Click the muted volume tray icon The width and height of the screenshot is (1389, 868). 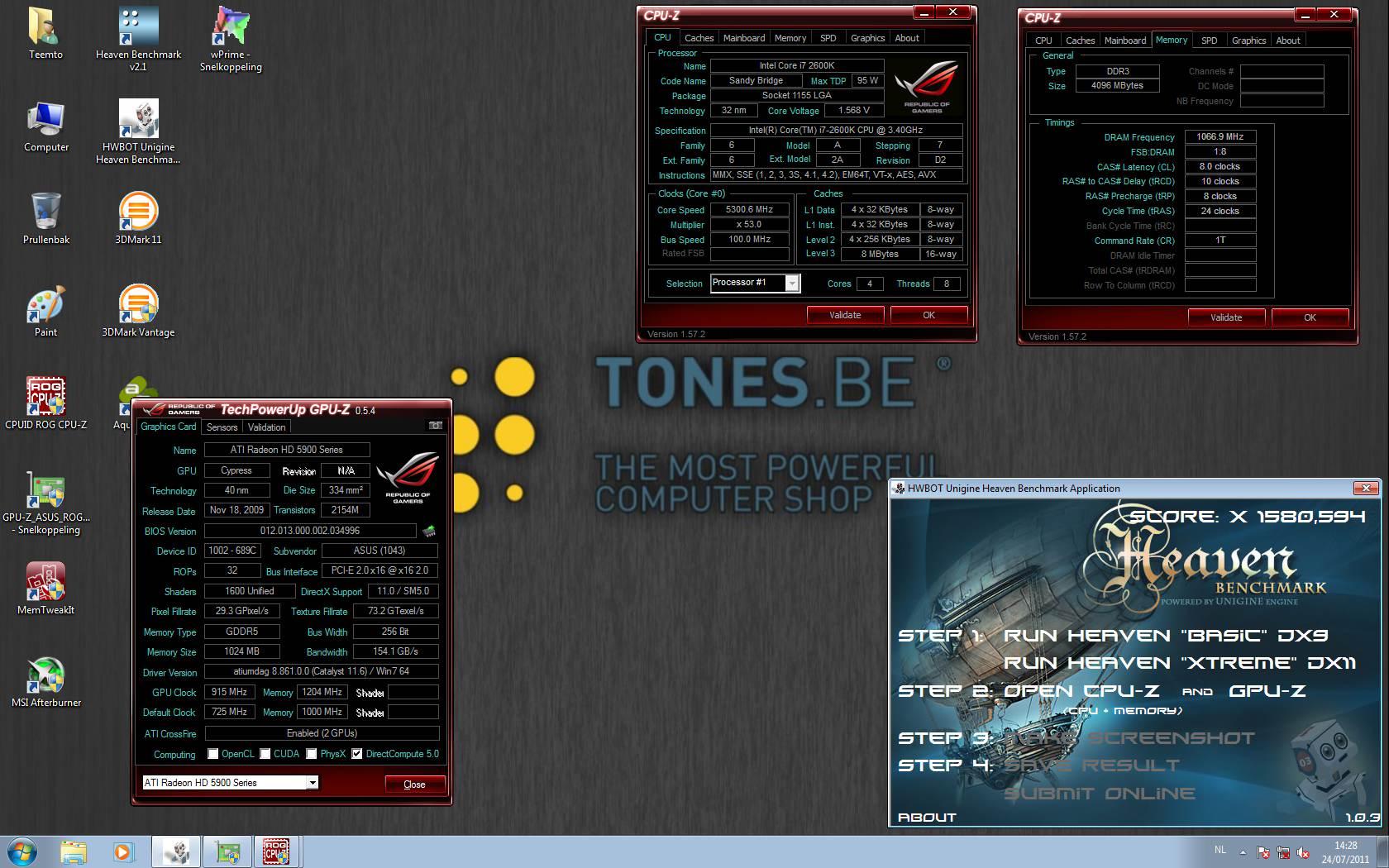pyautogui.click(x=1303, y=852)
